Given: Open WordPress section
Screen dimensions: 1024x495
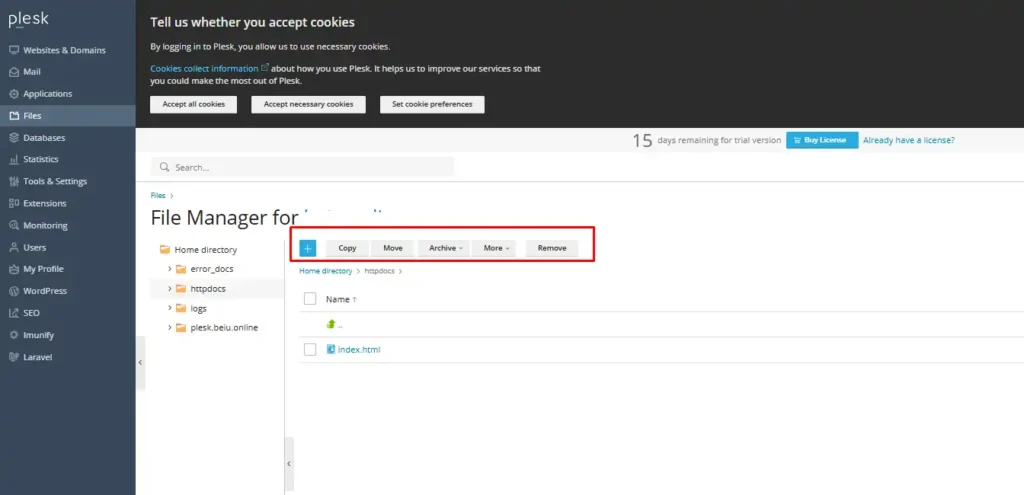Looking at the screenshot, I should (x=68, y=291).
